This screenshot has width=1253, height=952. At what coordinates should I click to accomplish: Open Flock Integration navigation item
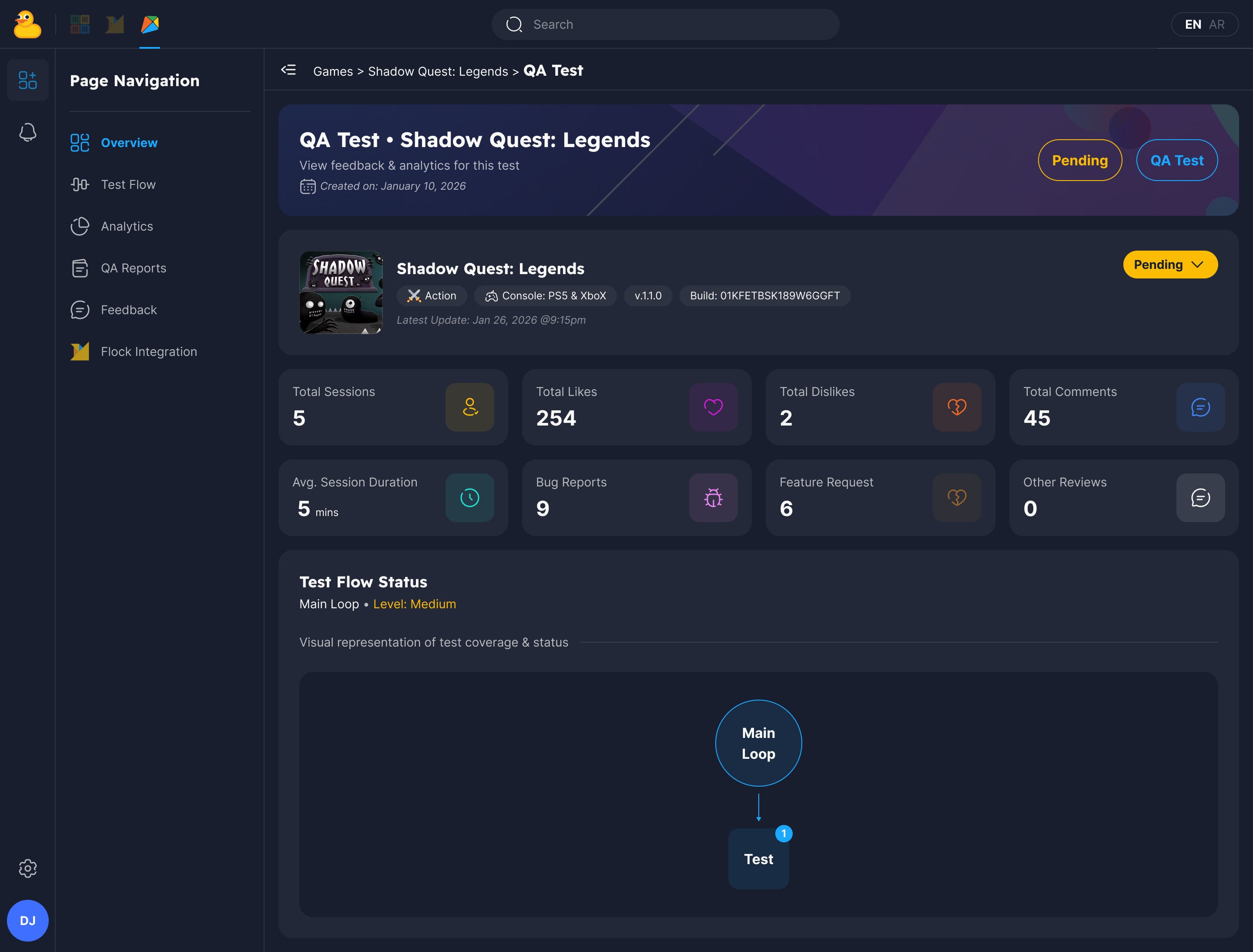[x=148, y=352]
